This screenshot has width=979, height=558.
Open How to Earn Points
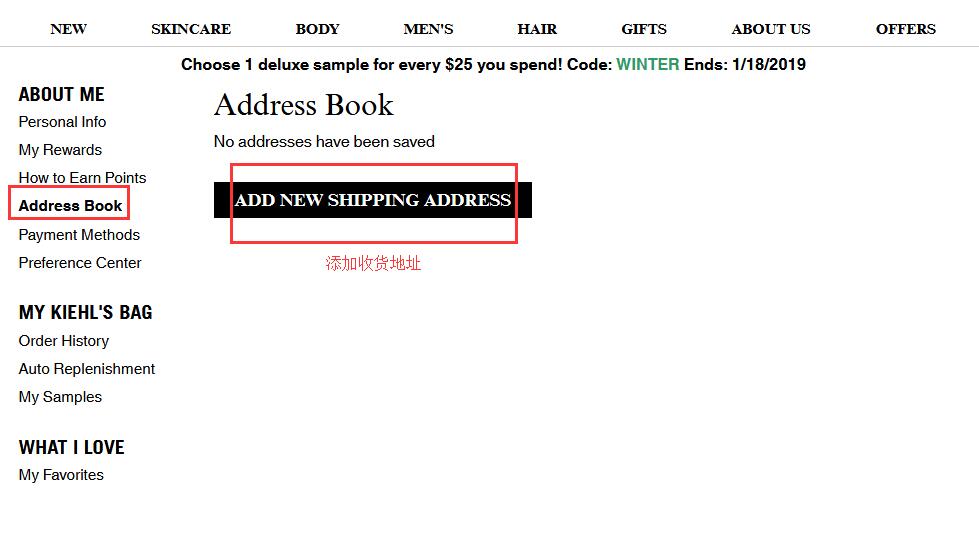pyautogui.click(x=82, y=178)
